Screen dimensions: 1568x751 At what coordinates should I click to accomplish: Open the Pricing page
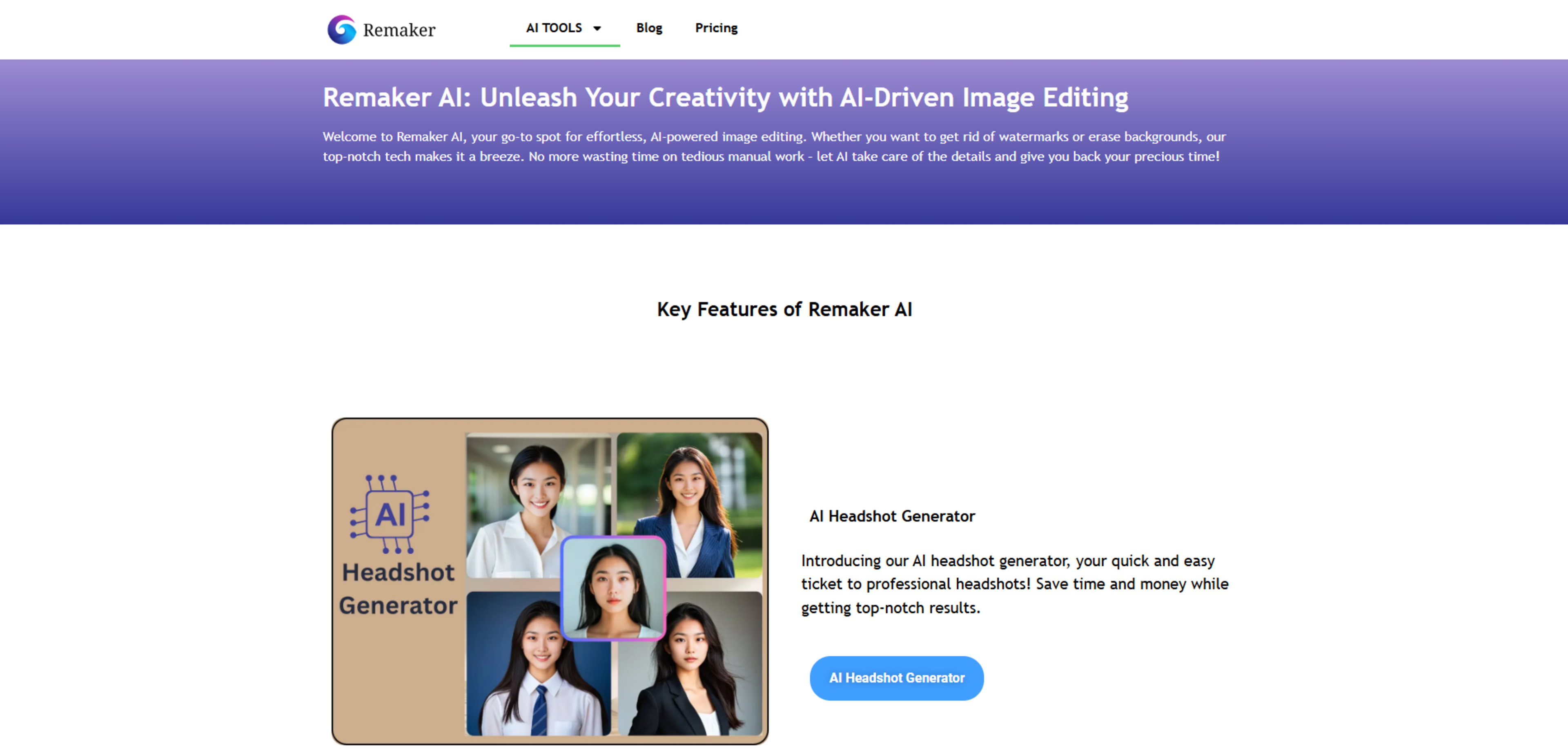tap(716, 28)
